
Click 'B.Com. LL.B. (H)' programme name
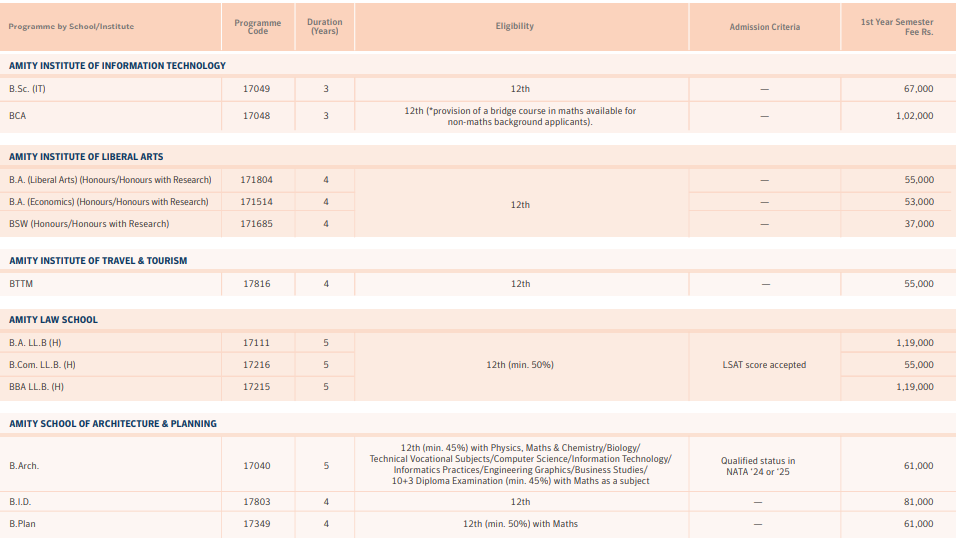(x=42, y=365)
